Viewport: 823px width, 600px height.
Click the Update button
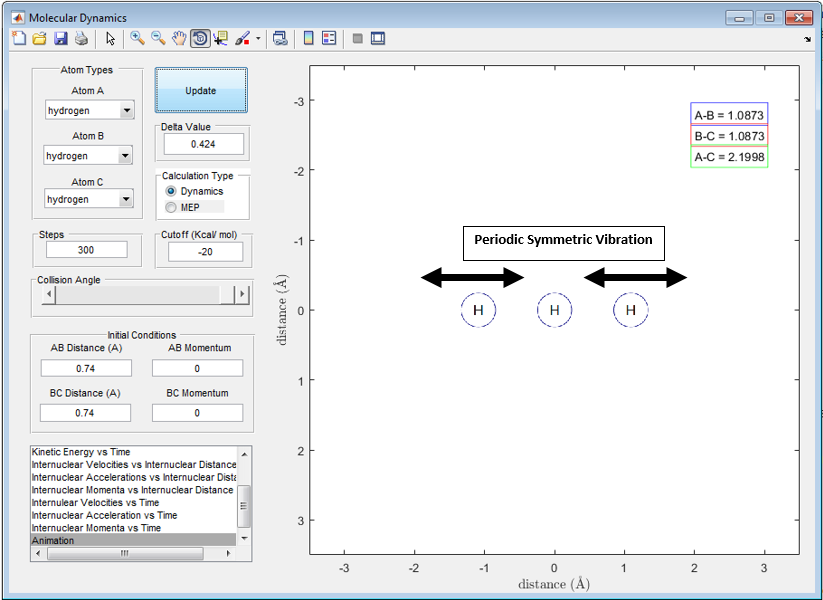(x=201, y=90)
